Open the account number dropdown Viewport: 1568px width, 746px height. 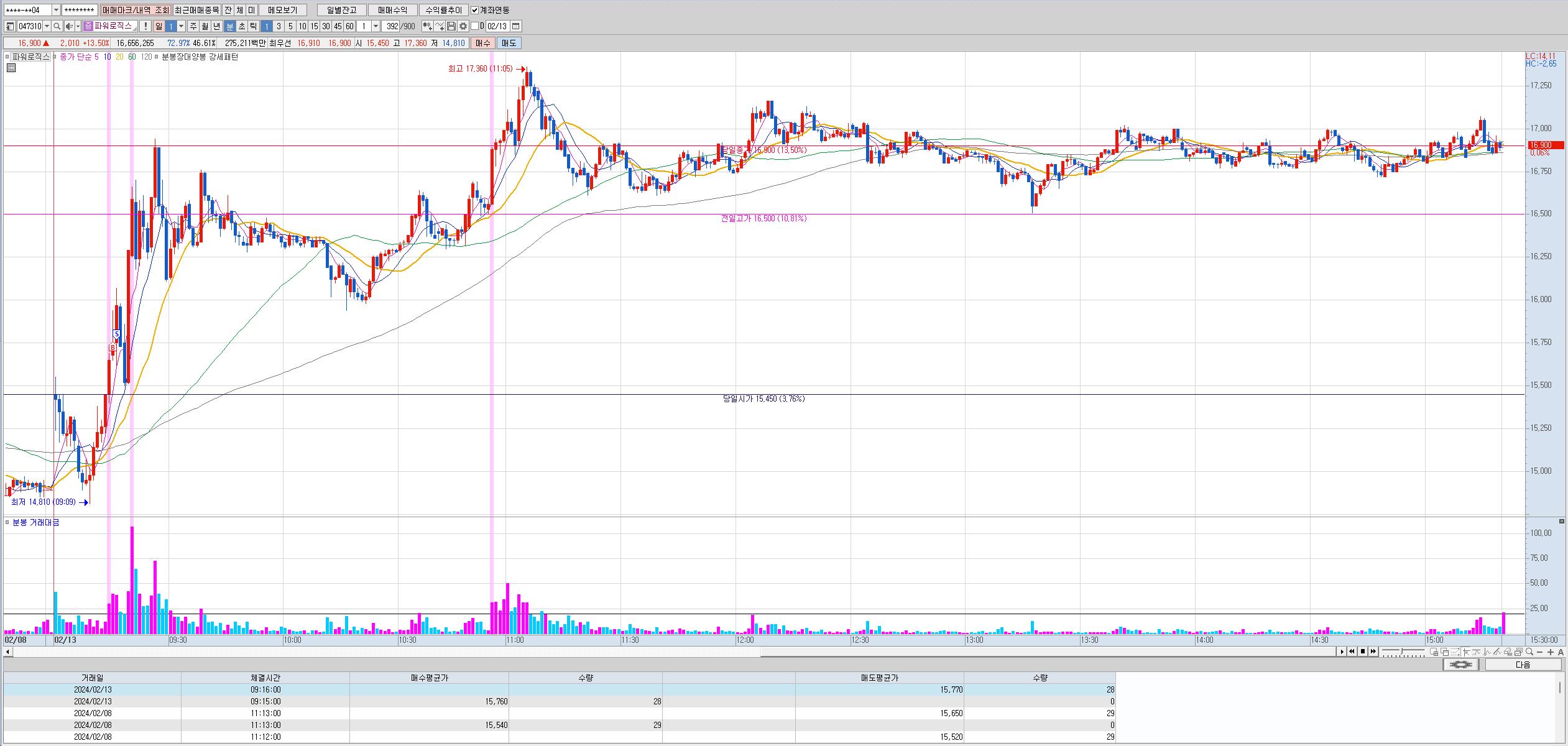56,10
